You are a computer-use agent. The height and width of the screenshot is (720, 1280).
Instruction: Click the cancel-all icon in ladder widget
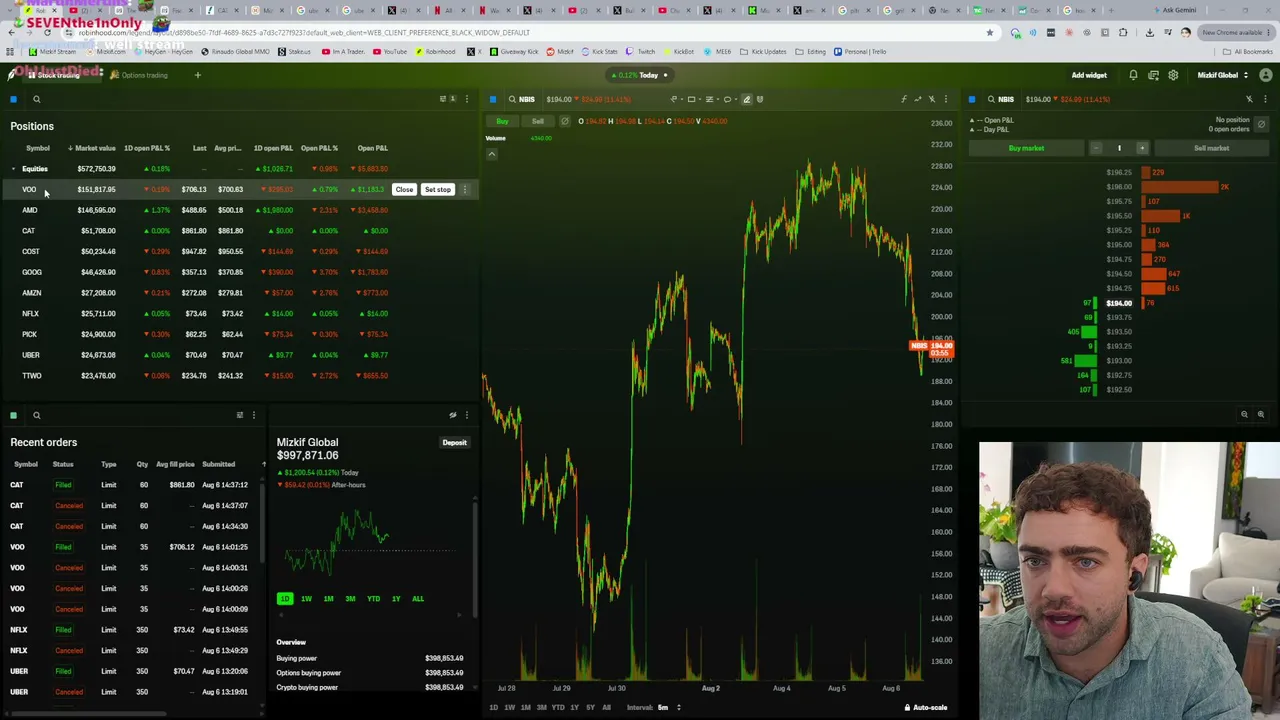pos(1261,124)
